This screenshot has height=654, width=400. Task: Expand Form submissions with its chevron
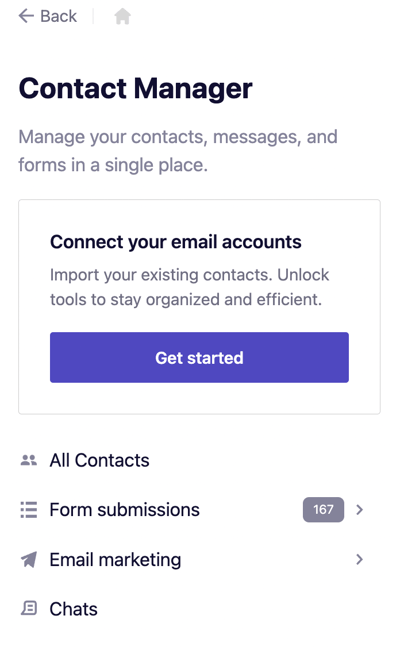point(359,510)
